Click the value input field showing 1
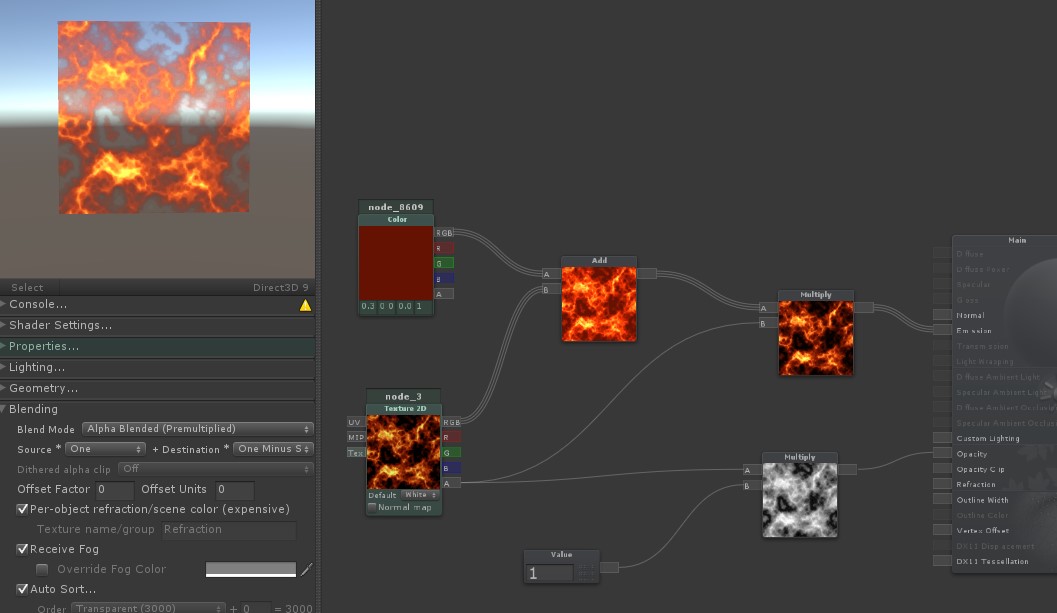 549,572
